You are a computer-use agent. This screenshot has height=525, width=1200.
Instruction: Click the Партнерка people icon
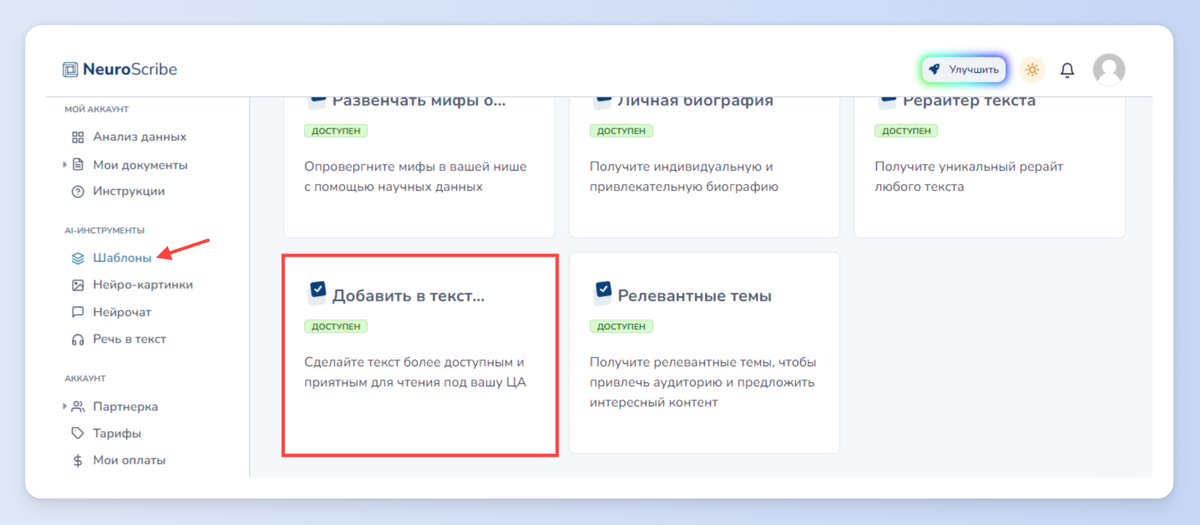pos(78,407)
